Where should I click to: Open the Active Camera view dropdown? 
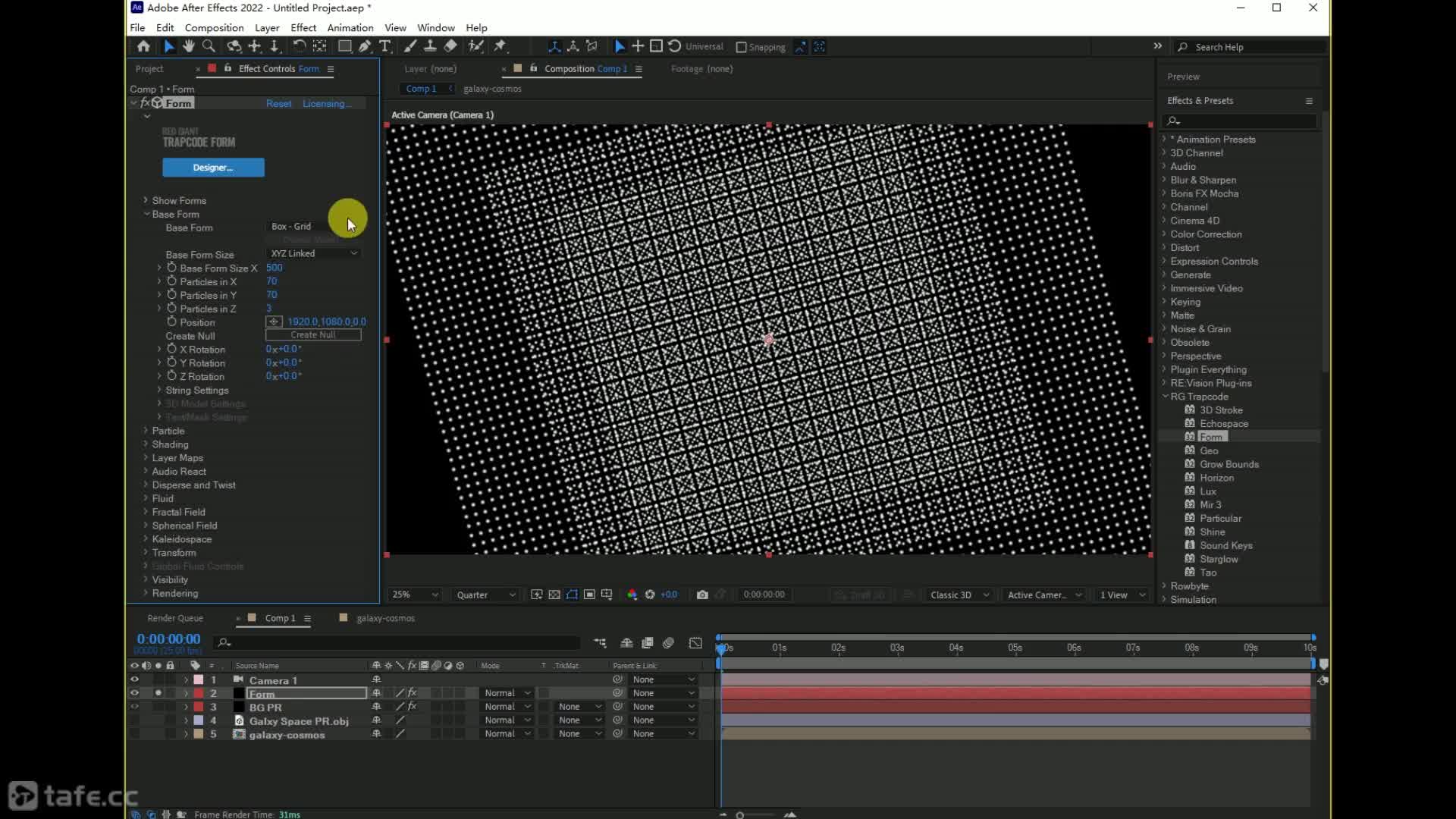click(x=1044, y=595)
